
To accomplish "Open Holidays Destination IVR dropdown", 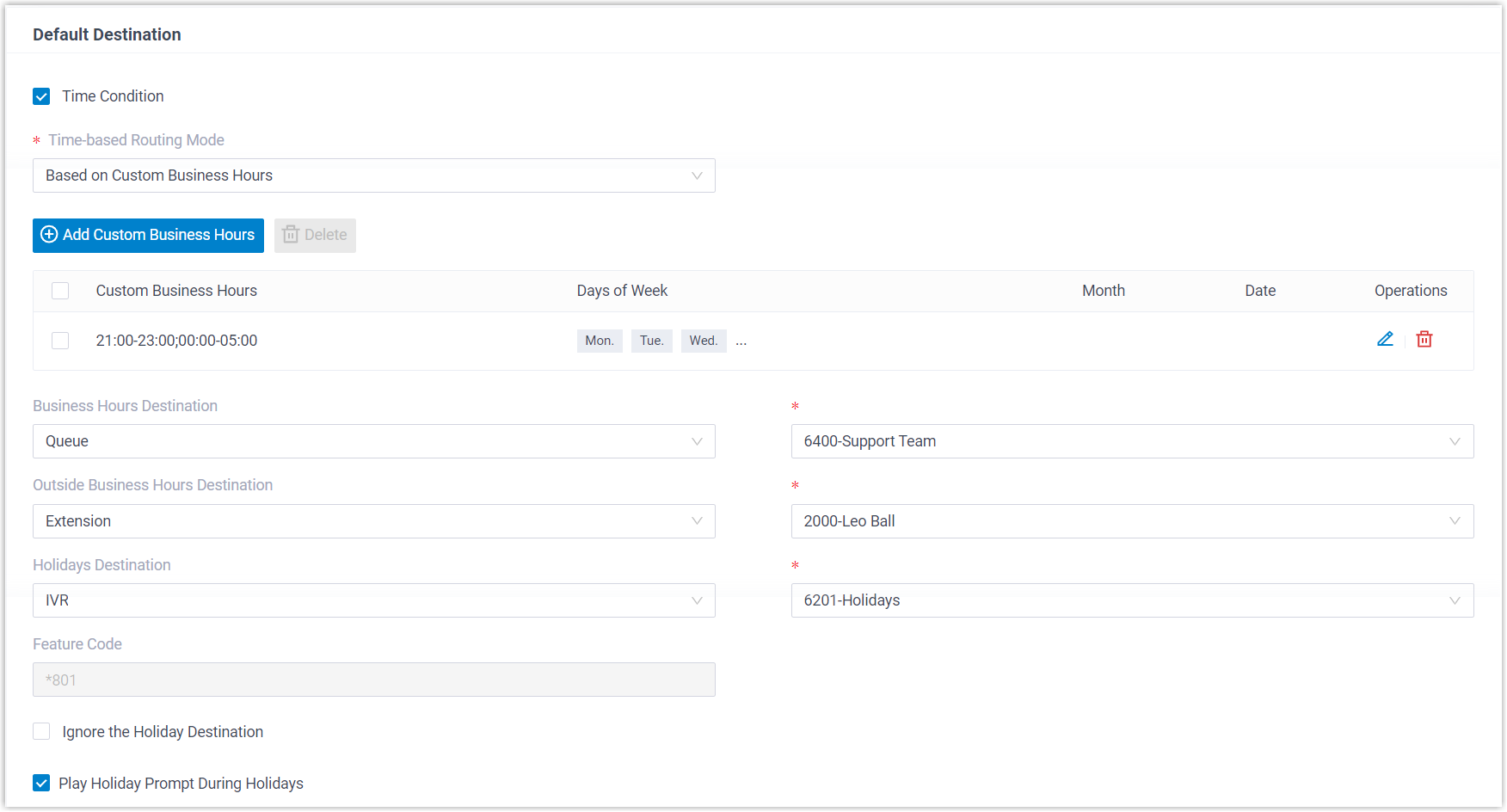I will tap(373, 600).
